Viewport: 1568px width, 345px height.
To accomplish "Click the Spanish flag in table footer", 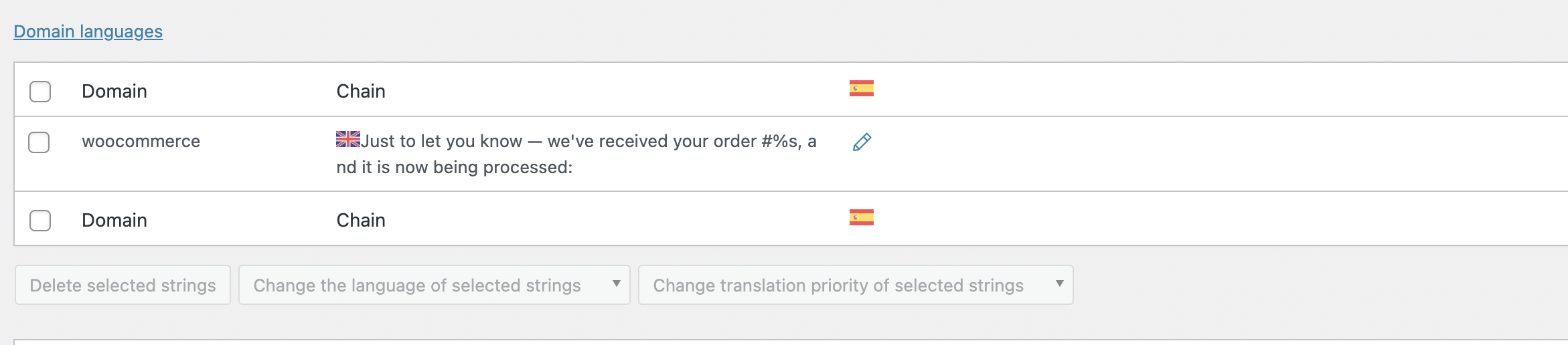I will (x=862, y=217).
